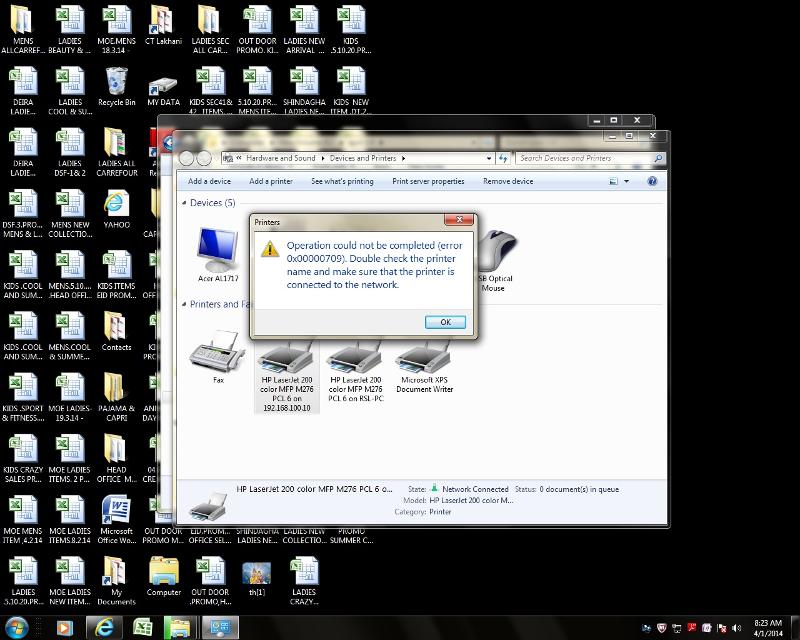Click the view mode icon in toolbar
The height and width of the screenshot is (640, 800).
(x=613, y=181)
